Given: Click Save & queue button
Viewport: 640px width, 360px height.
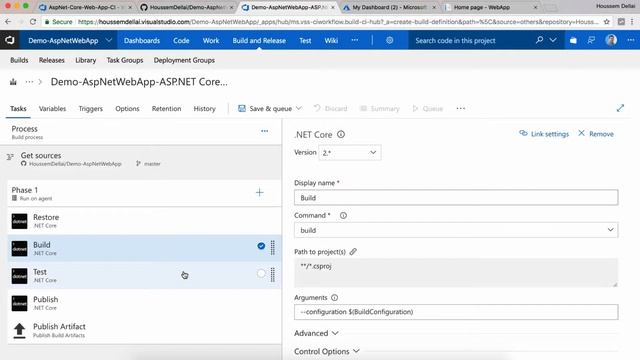Looking at the screenshot, I should pyautogui.click(x=265, y=109).
